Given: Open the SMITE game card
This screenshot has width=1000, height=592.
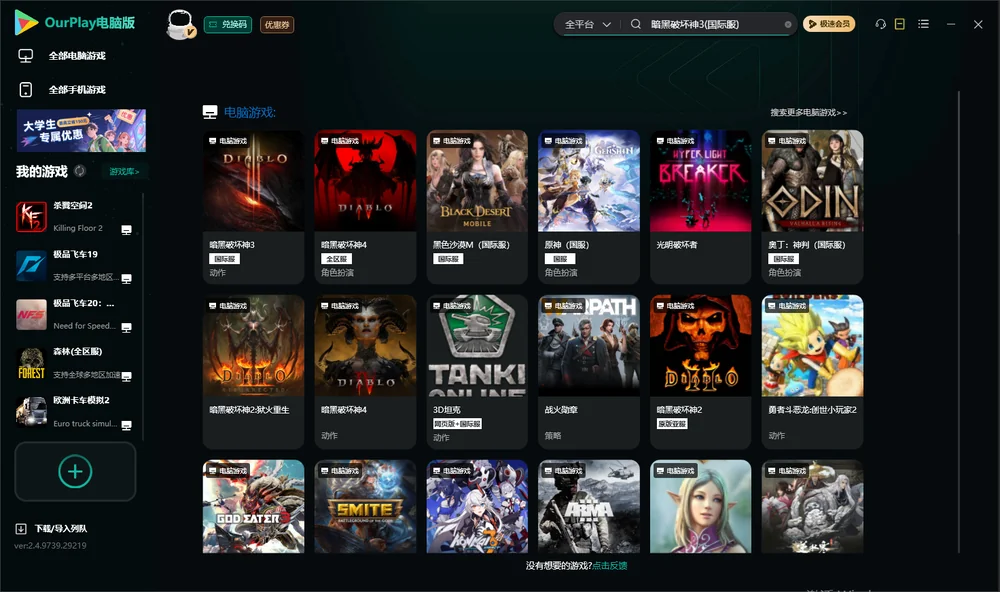Looking at the screenshot, I should (x=365, y=507).
